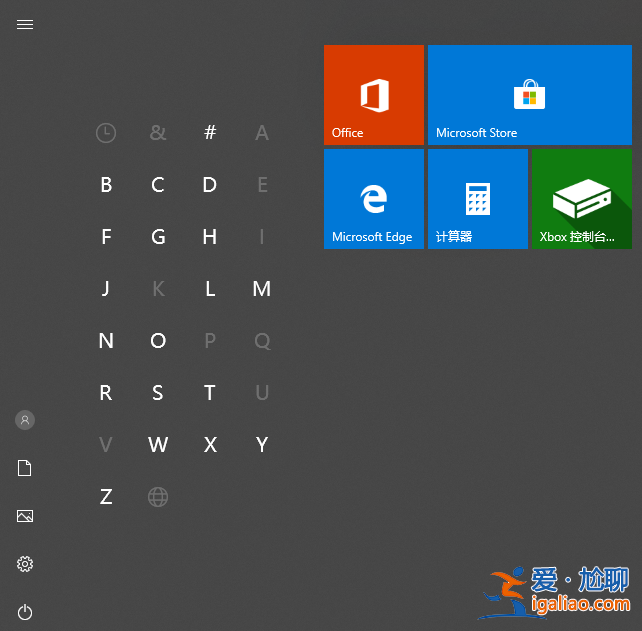Click the dimmed letter A

(262, 133)
